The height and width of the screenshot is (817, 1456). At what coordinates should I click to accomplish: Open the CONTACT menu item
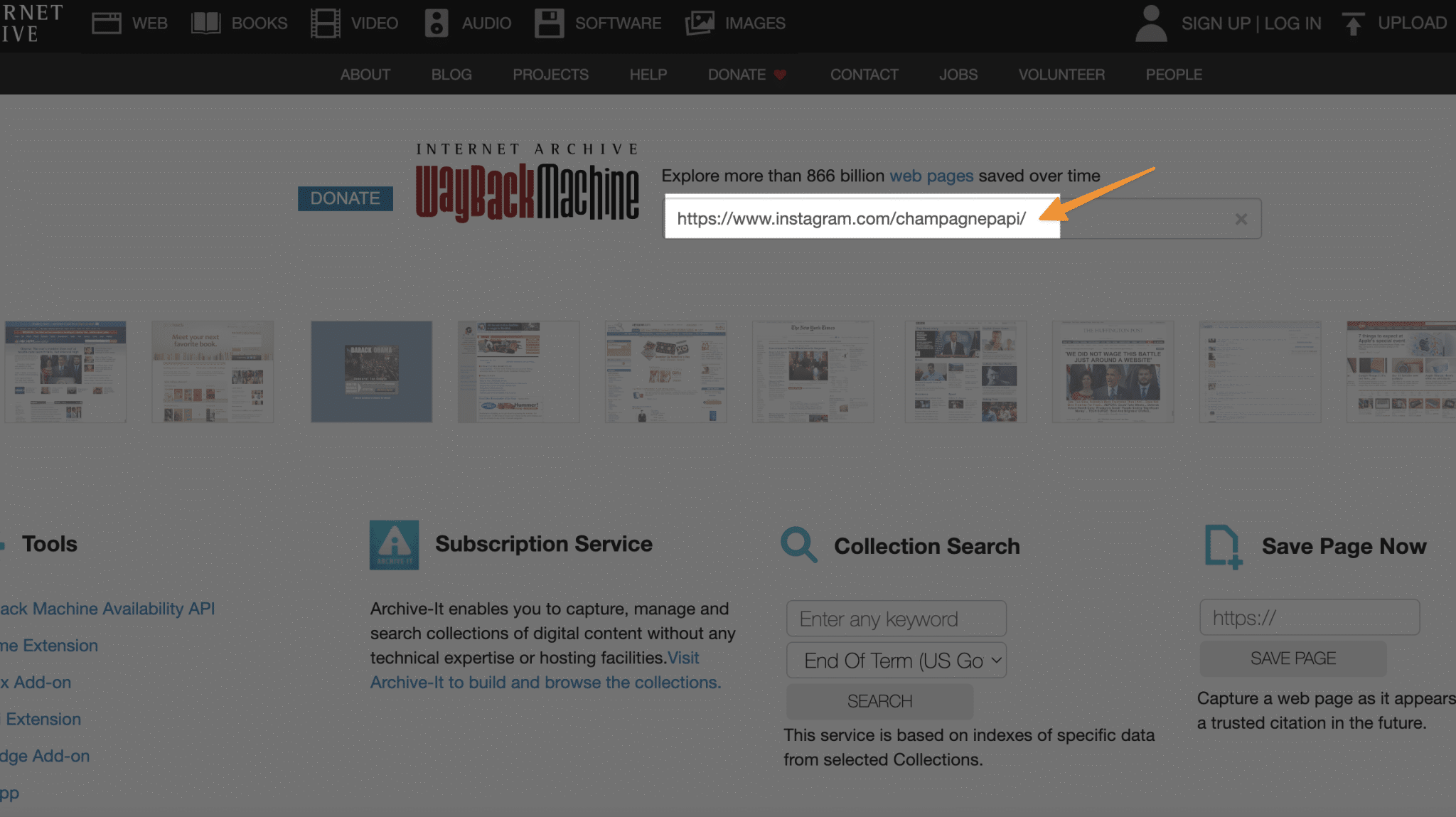click(864, 74)
